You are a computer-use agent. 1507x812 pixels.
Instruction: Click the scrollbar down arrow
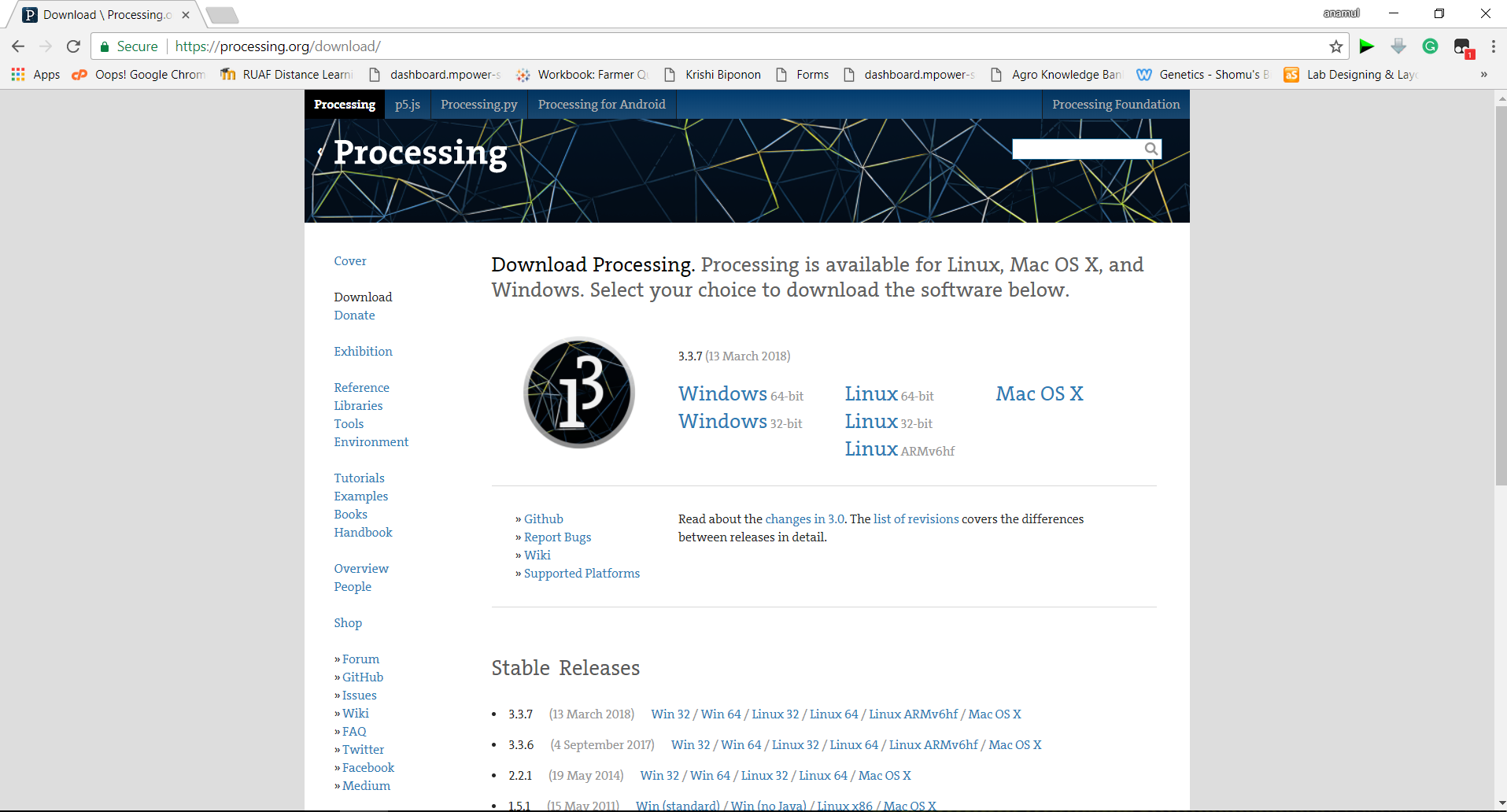pyautogui.click(x=1501, y=804)
